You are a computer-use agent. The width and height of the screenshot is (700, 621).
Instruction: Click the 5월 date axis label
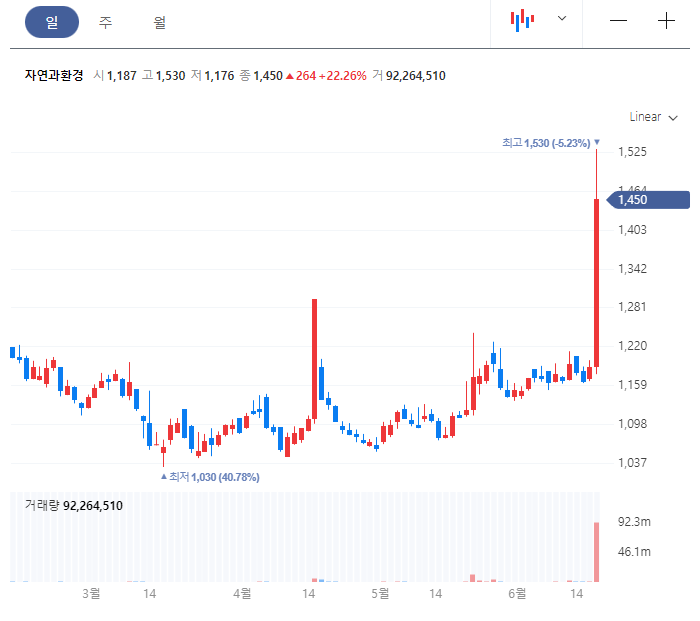pos(380,594)
